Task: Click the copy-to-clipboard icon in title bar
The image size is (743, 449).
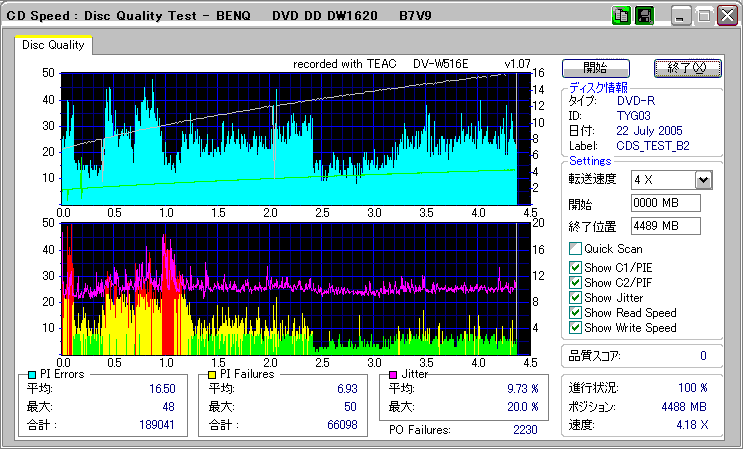Action: click(621, 15)
